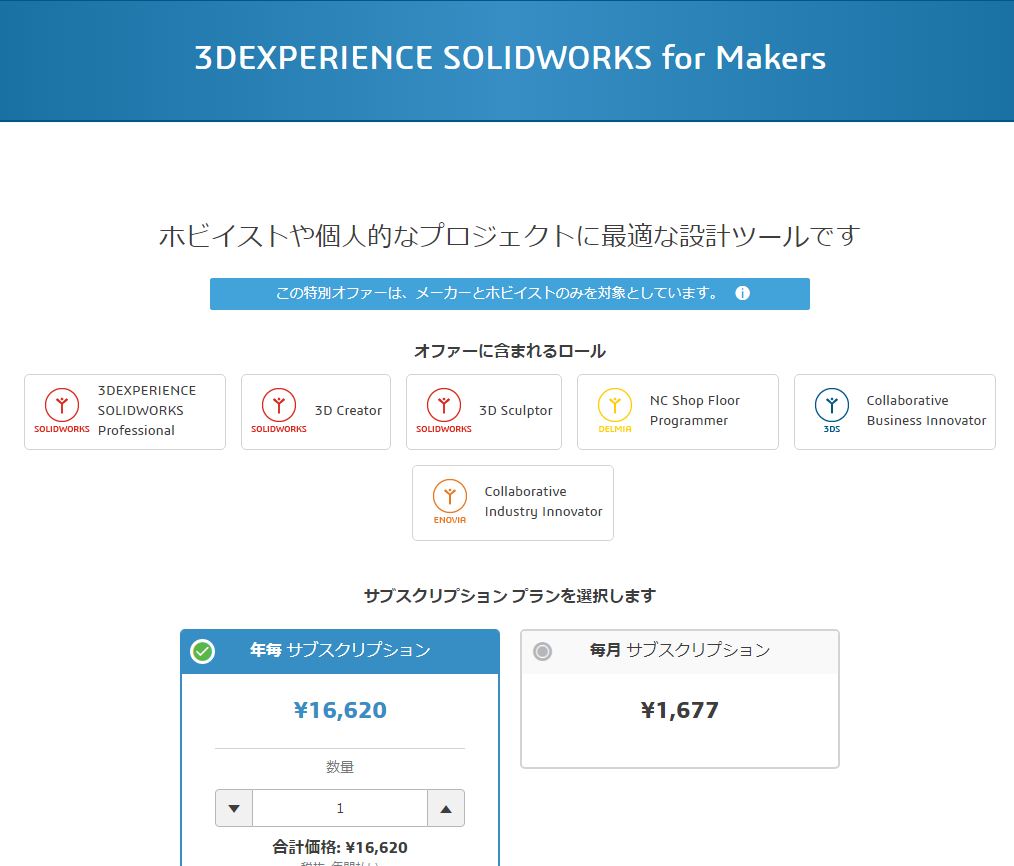1014x866 pixels.
Task: Click the ¥16,620 annual price
Action: (x=340, y=710)
